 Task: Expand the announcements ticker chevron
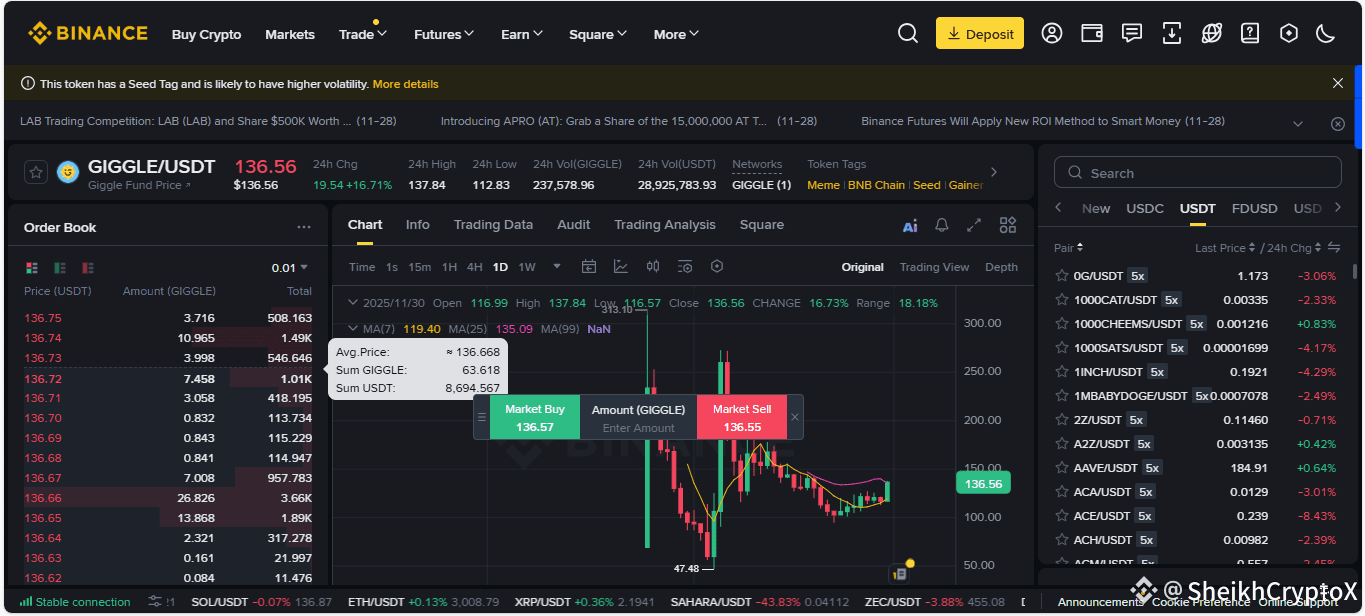pos(1298,123)
